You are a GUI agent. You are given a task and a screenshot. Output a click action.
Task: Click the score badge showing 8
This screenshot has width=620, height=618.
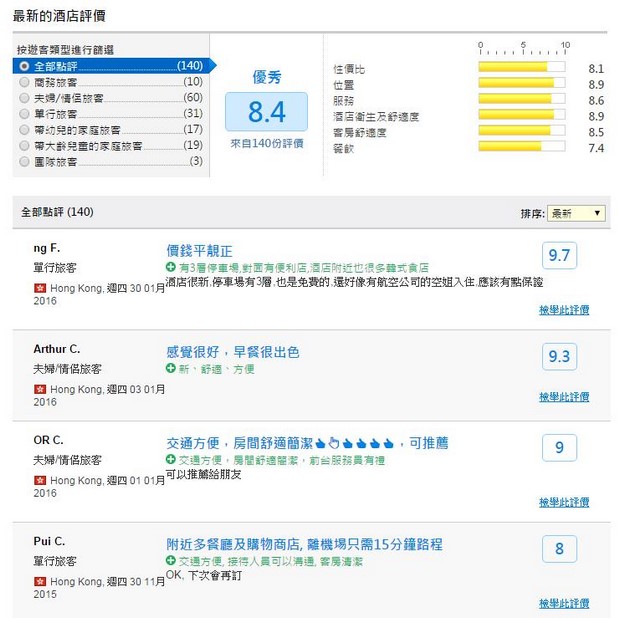click(x=559, y=549)
